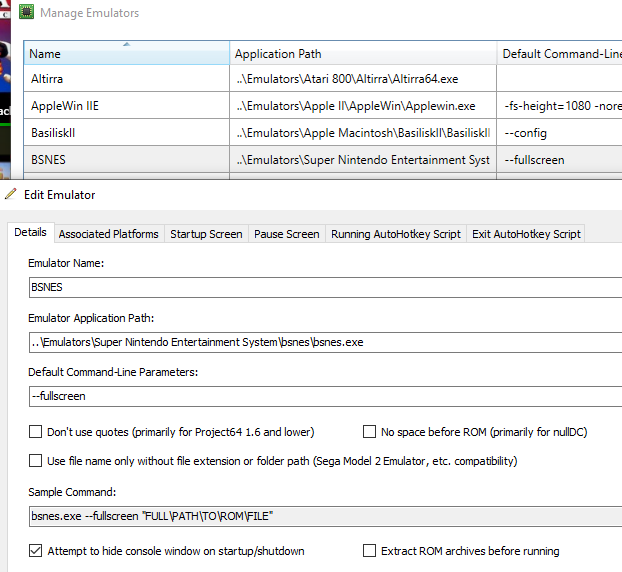Viewport: 622px width, 572px height.
Task: Open the Running AutoHotkey Script tab
Action: pos(396,234)
